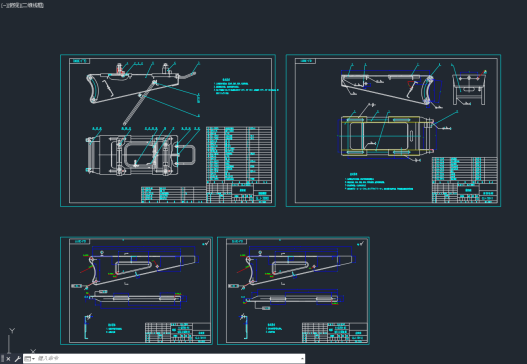Grab the command line drag grip handle
Viewport: 527px width, 364px height.
point(2,359)
